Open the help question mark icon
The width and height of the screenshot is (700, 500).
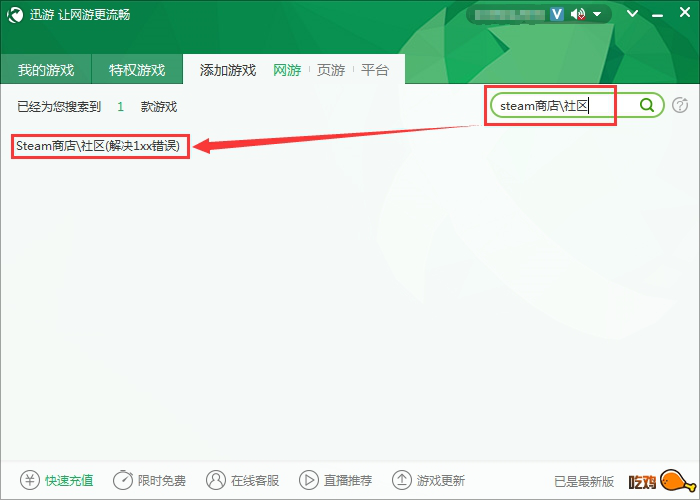pos(679,105)
